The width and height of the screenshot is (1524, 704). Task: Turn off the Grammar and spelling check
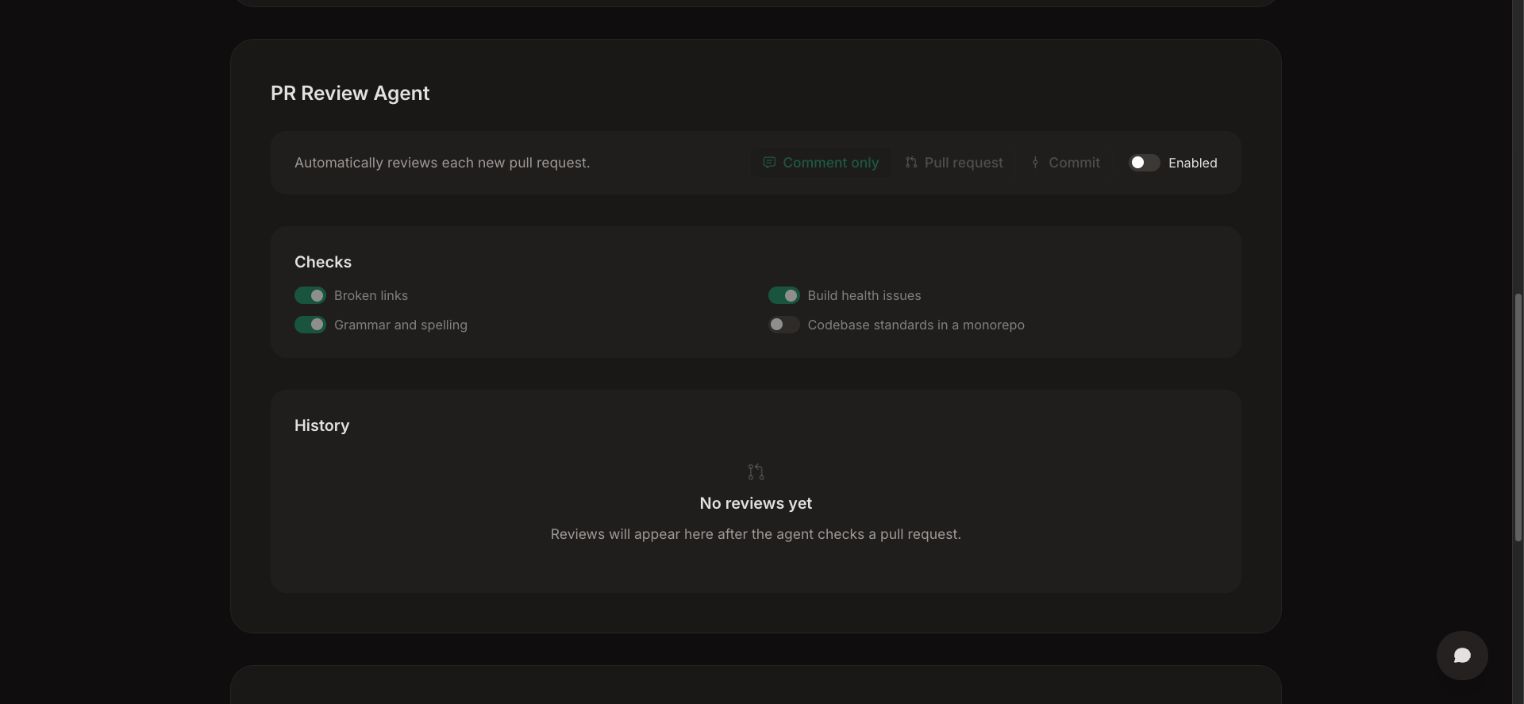(310, 325)
